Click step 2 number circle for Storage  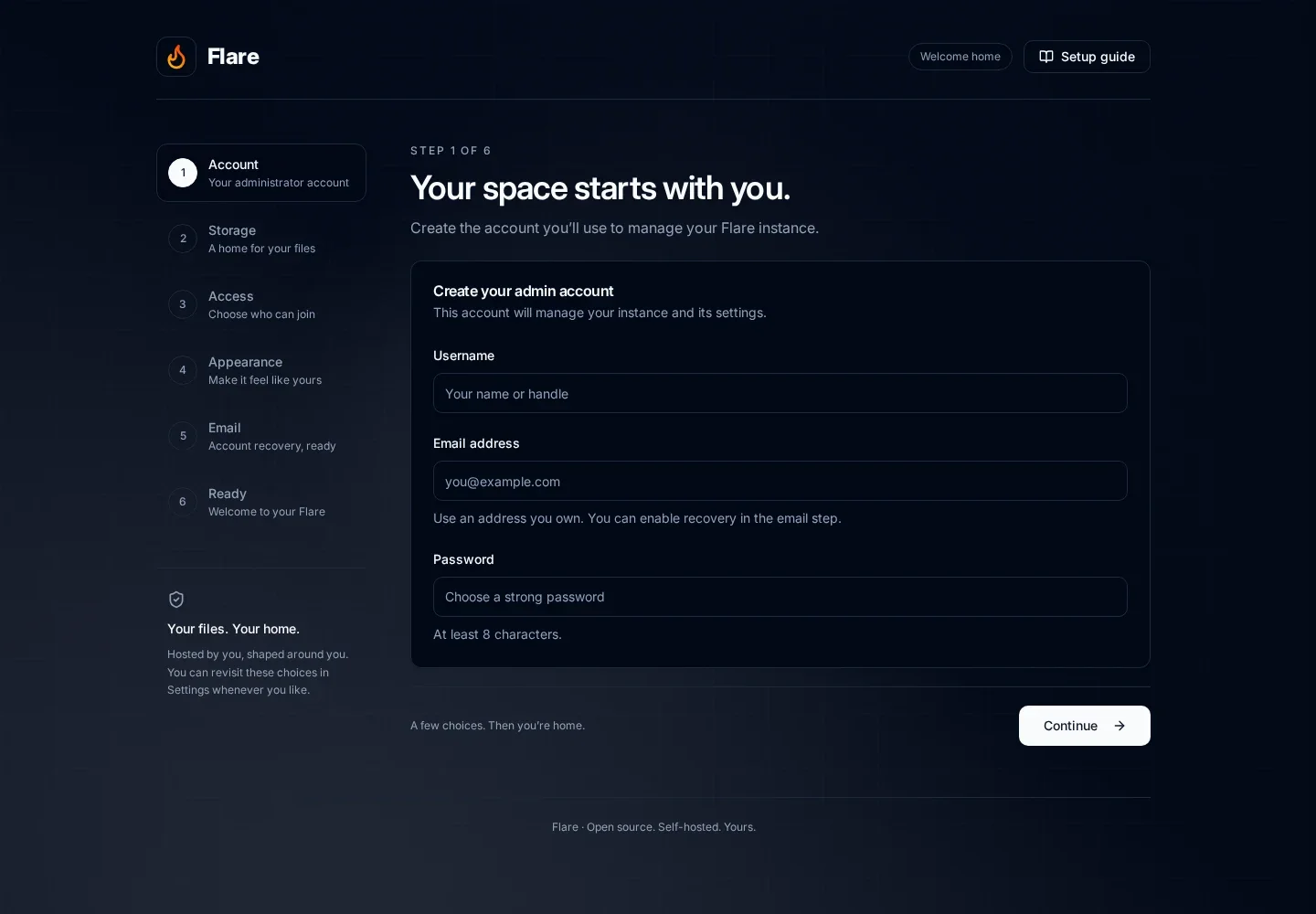tap(183, 239)
